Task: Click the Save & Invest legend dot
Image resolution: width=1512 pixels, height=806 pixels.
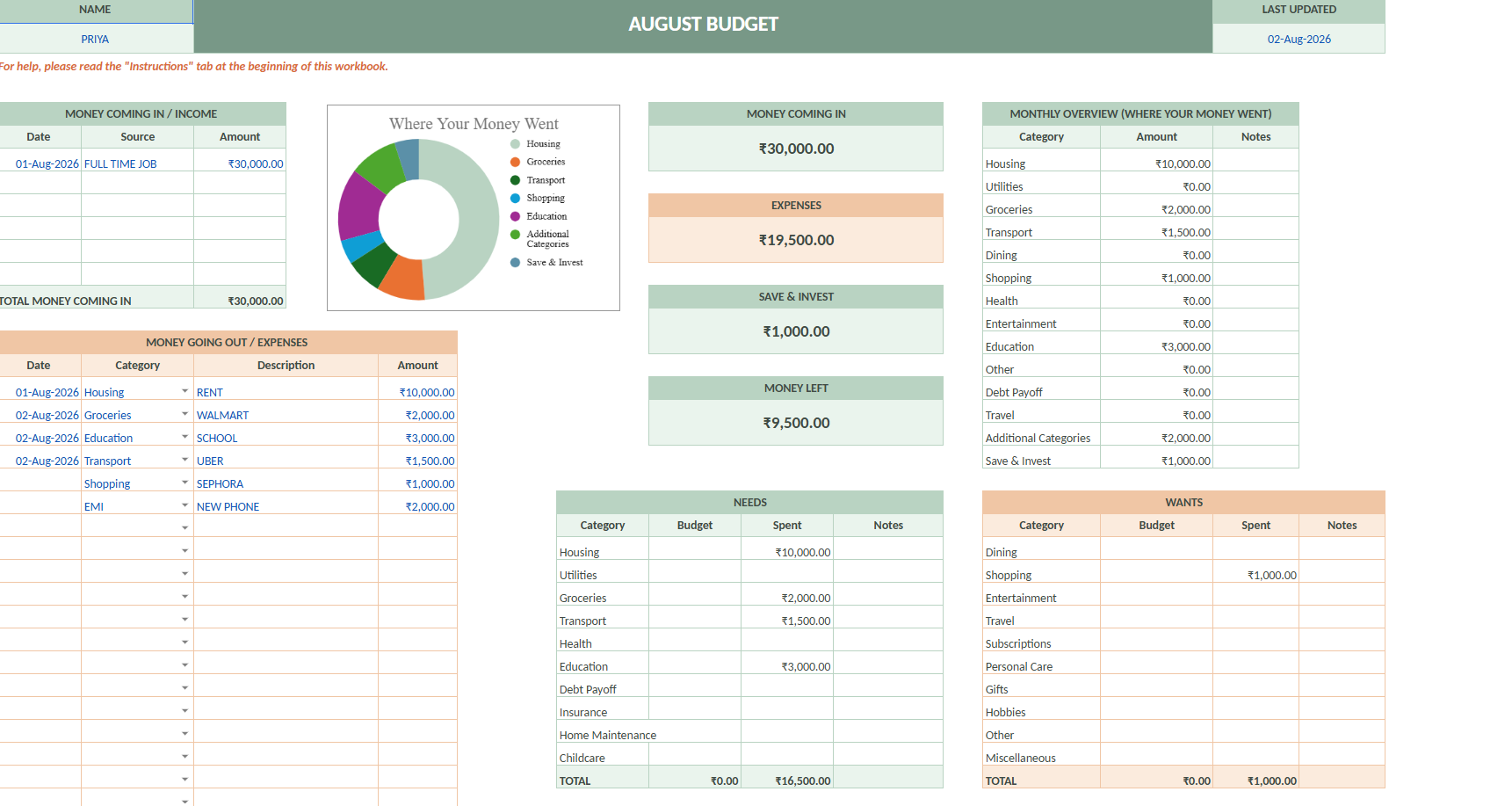Action: click(x=516, y=263)
